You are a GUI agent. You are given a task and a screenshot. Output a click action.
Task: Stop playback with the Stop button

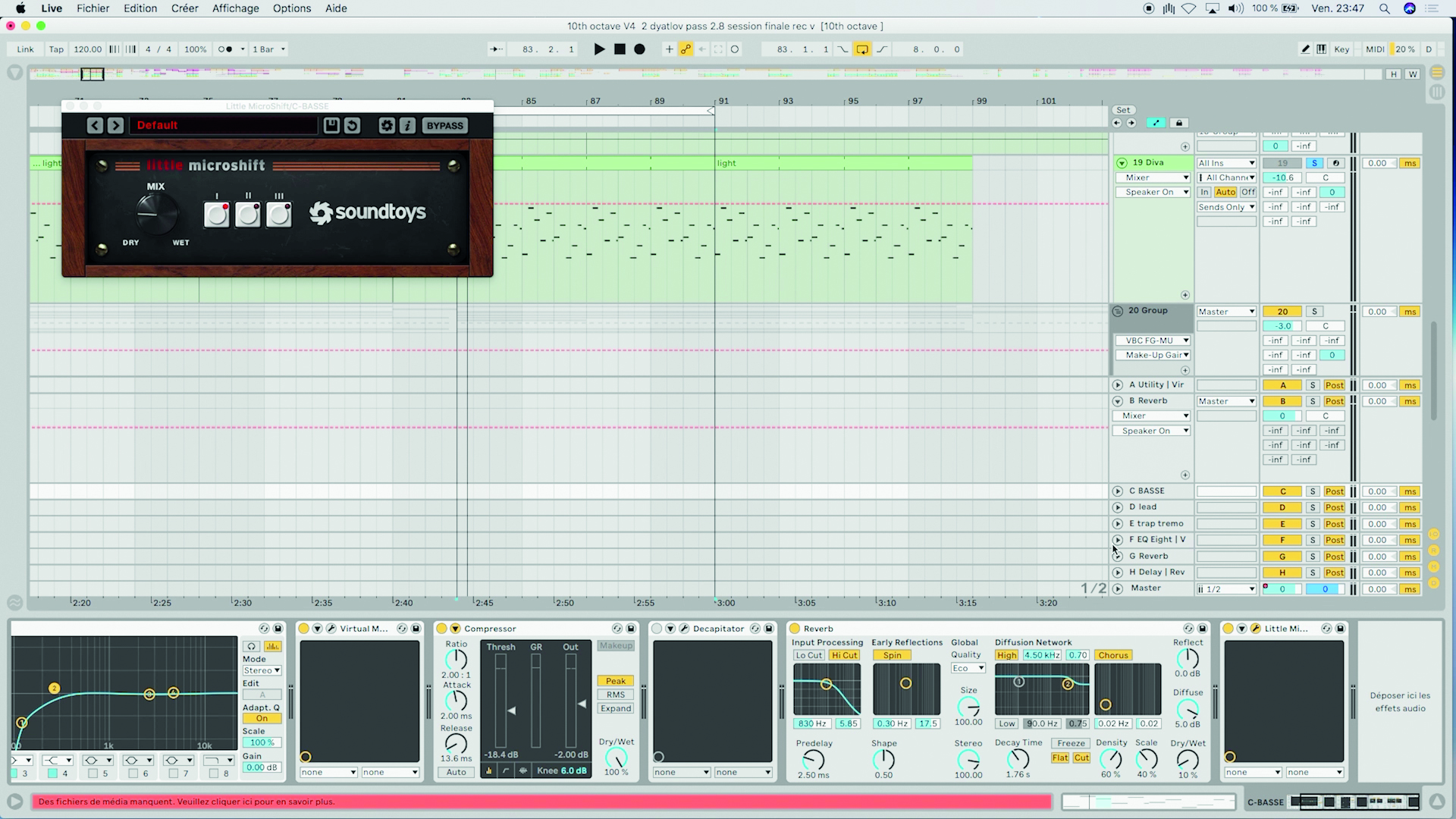click(x=620, y=49)
